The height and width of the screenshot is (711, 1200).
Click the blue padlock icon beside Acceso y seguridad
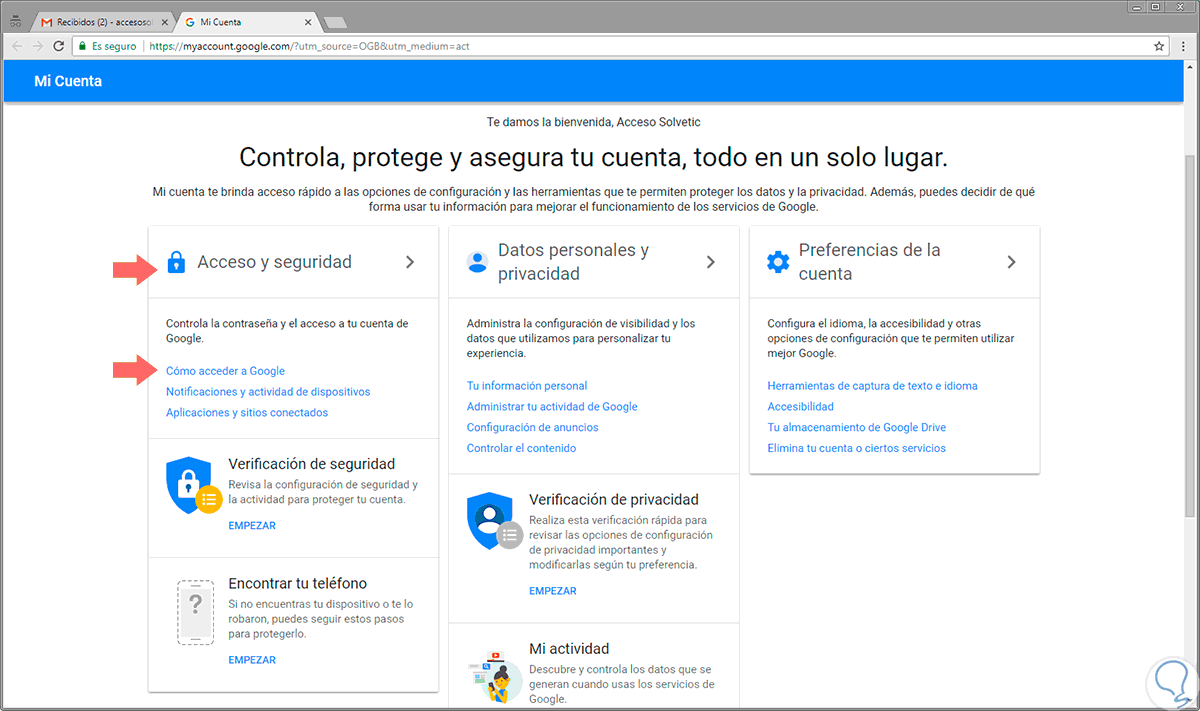(176, 262)
